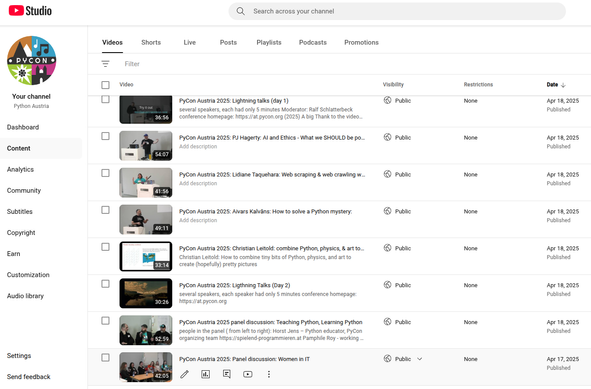Click the search magnifier icon

(240, 11)
